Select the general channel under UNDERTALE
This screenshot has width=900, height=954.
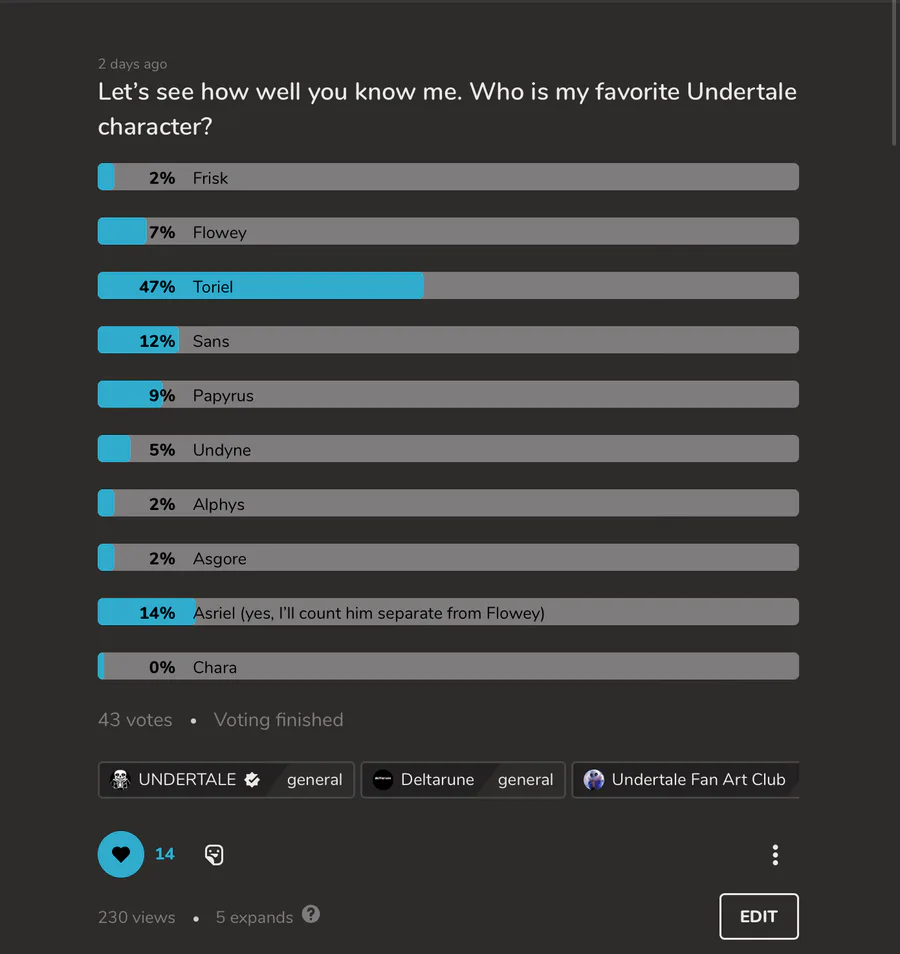click(x=314, y=779)
